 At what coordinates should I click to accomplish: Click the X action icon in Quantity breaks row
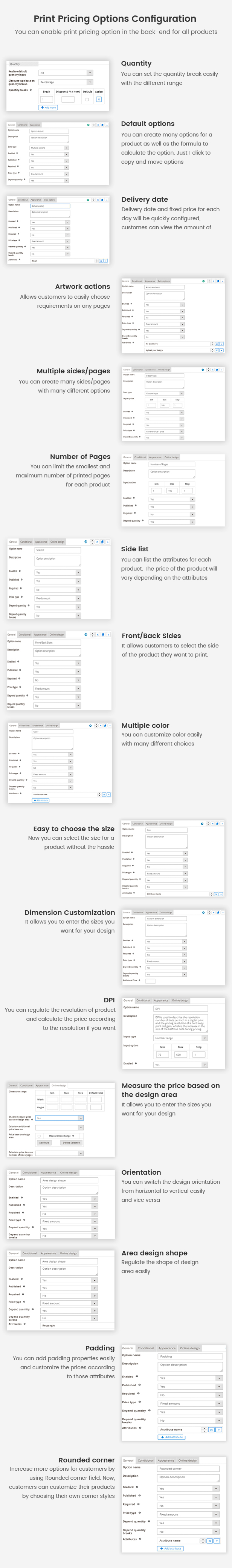pos(98,99)
